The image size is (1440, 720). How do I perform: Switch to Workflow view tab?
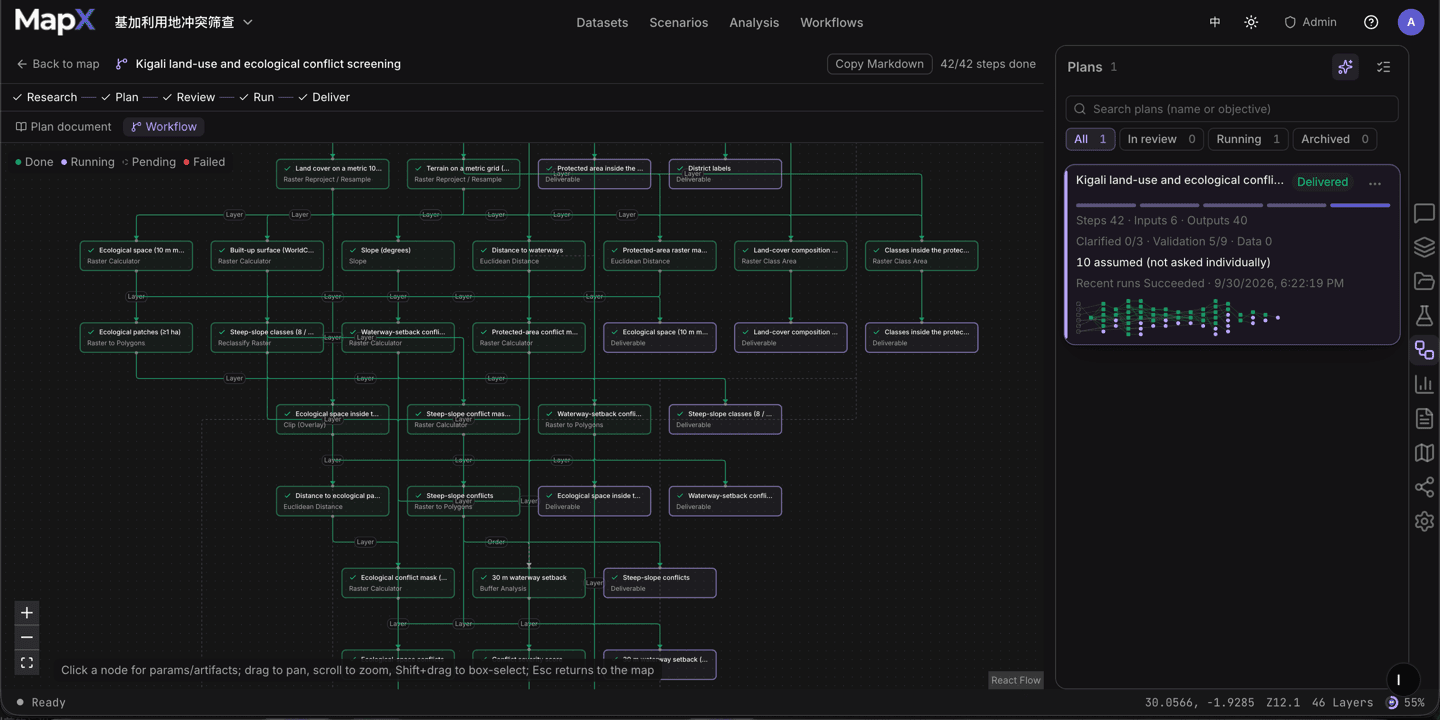[164, 127]
